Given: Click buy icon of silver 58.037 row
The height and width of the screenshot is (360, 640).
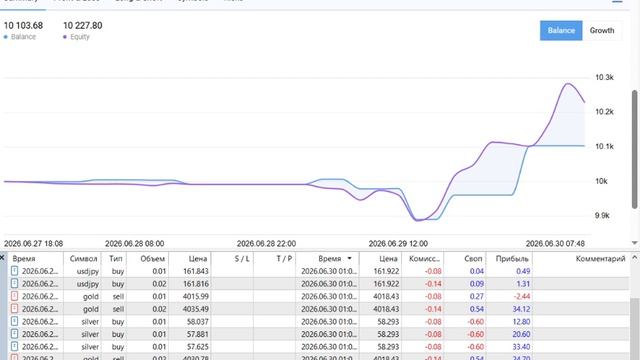Looking at the screenshot, I should click(14, 322).
